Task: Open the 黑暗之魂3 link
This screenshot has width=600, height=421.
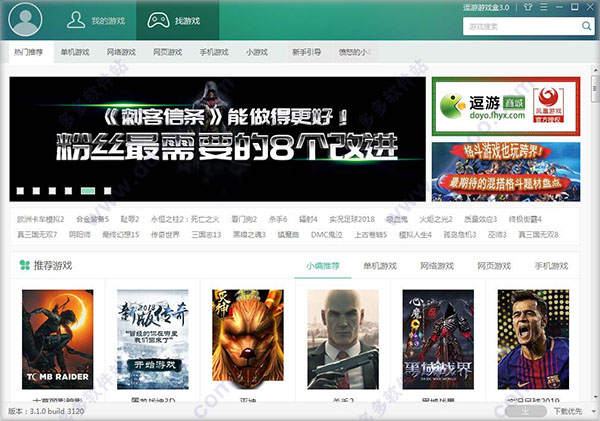Action: pyautogui.click(x=249, y=234)
